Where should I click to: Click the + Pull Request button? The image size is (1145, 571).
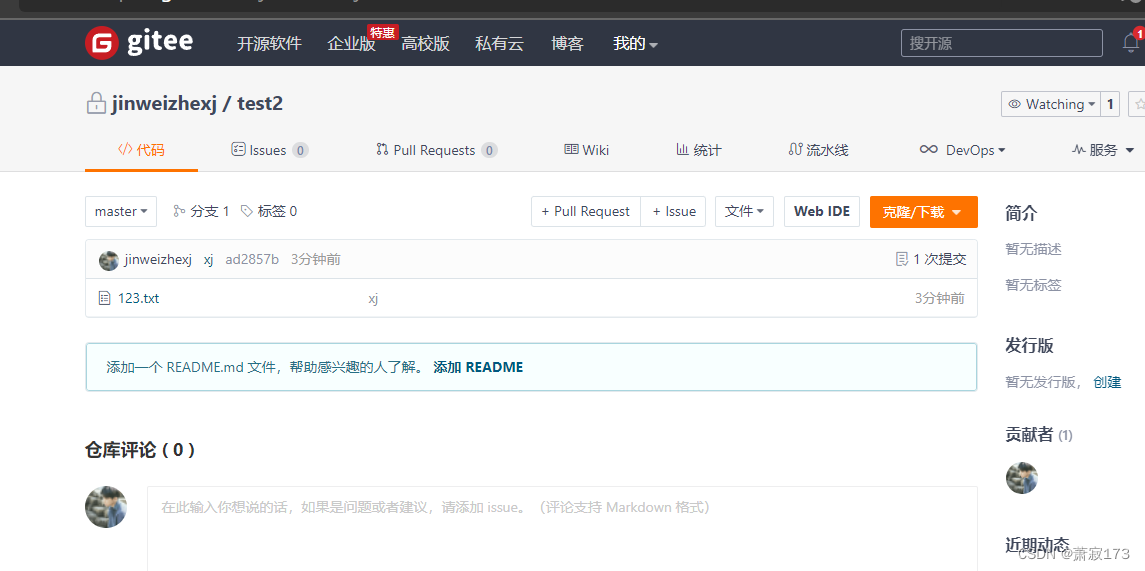(586, 212)
